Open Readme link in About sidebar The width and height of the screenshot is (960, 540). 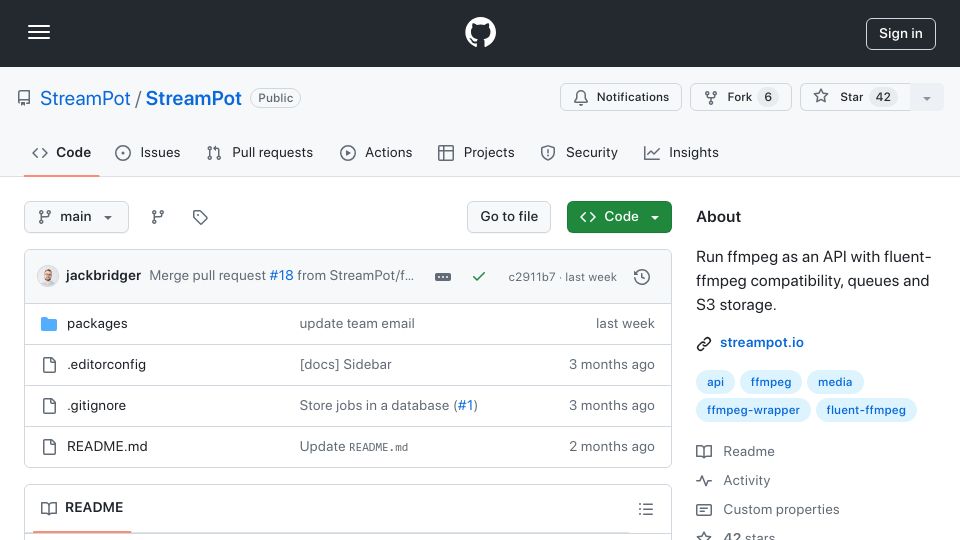coord(735,452)
